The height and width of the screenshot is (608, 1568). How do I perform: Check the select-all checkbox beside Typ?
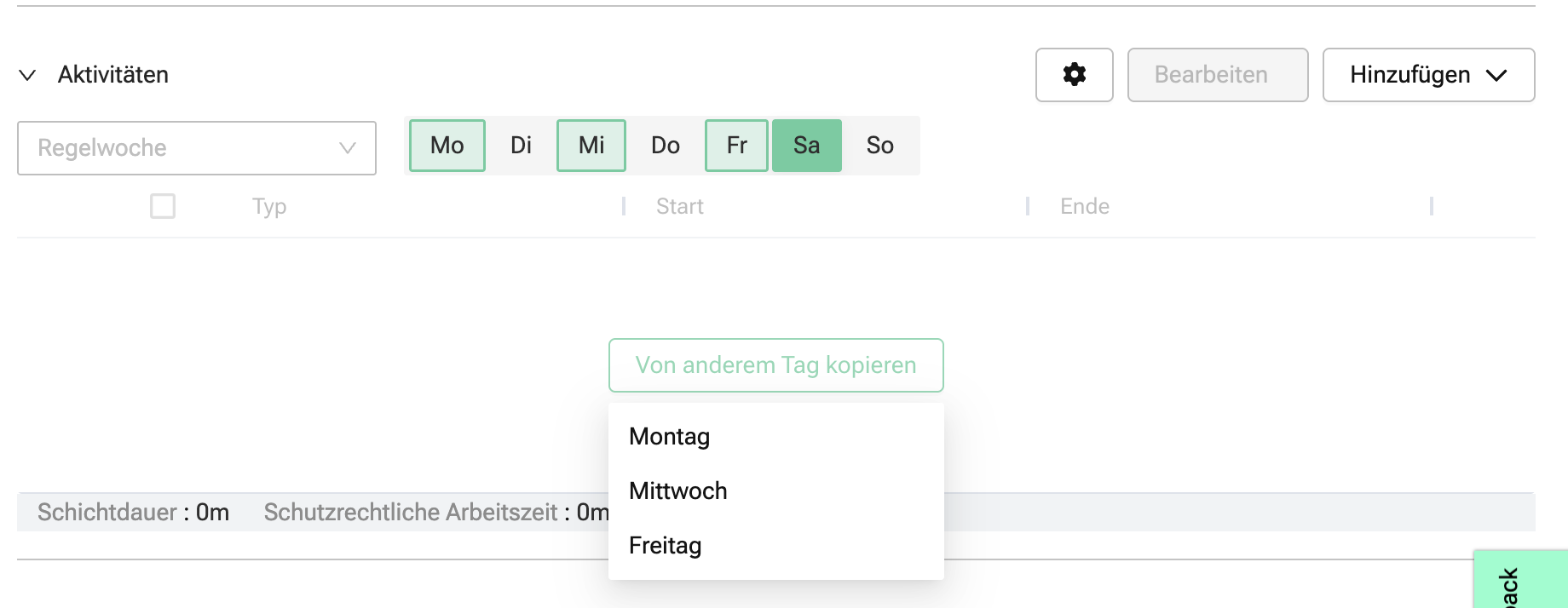(x=163, y=206)
